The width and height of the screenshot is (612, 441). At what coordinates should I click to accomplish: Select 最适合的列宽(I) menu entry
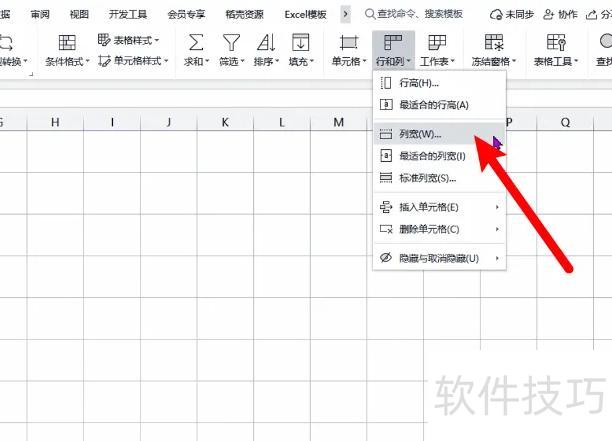pyautogui.click(x=439, y=156)
